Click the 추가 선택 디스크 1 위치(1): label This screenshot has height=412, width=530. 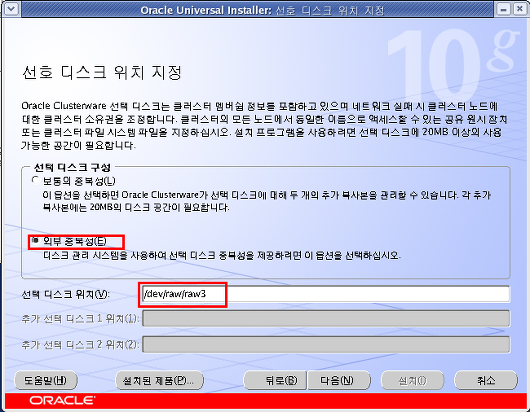(x=80, y=319)
